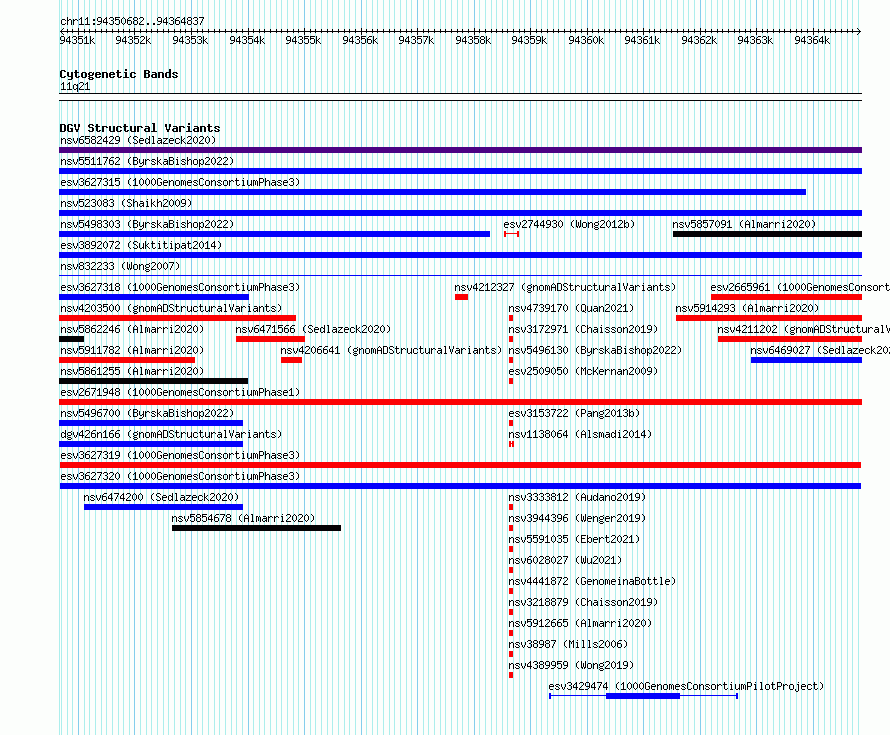Select nsv5914293 (Almarri2020) label
The height and width of the screenshot is (735, 890).
pos(747,308)
